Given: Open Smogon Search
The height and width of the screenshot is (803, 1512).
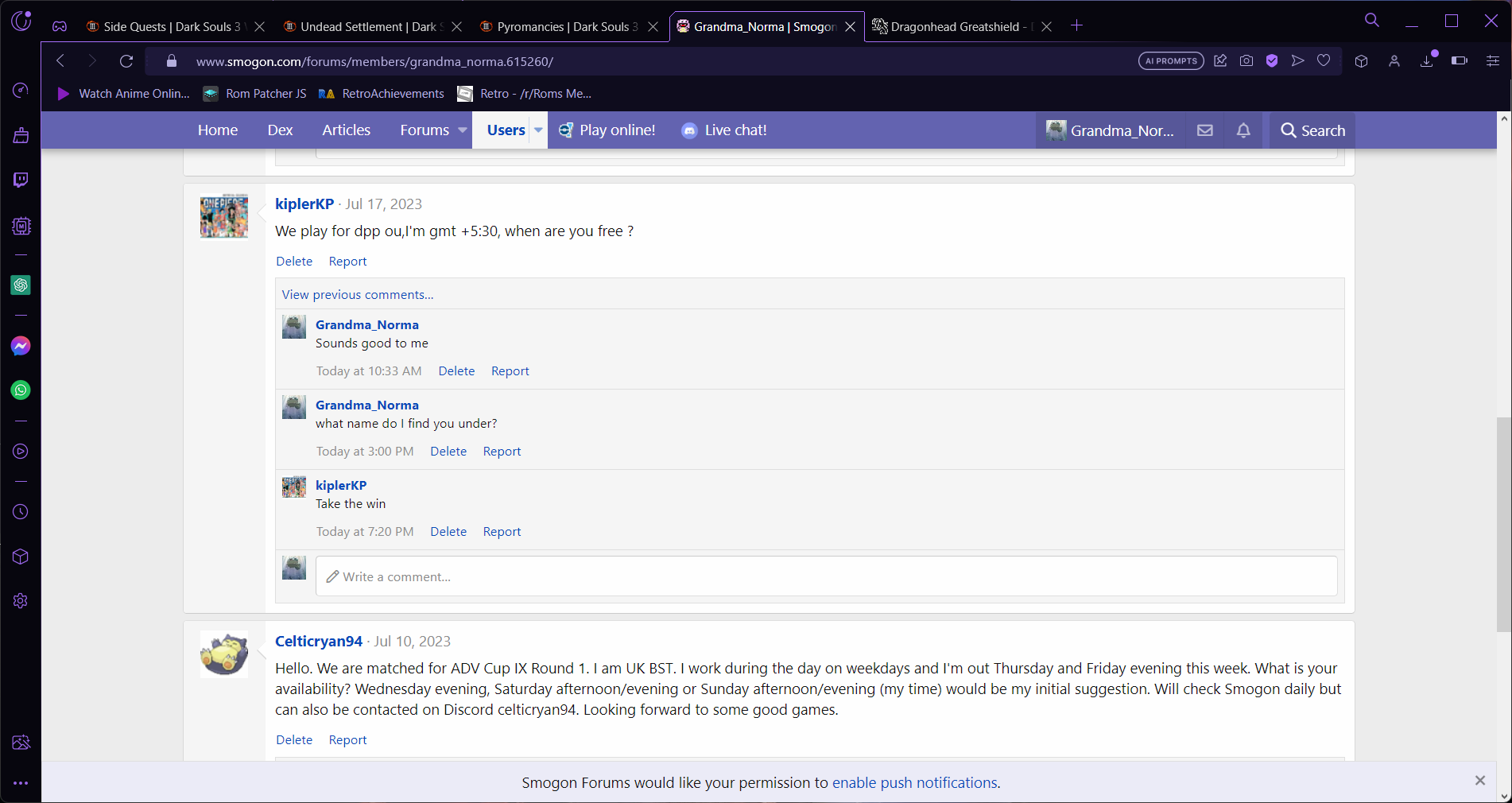Looking at the screenshot, I should [x=1313, y=130].
